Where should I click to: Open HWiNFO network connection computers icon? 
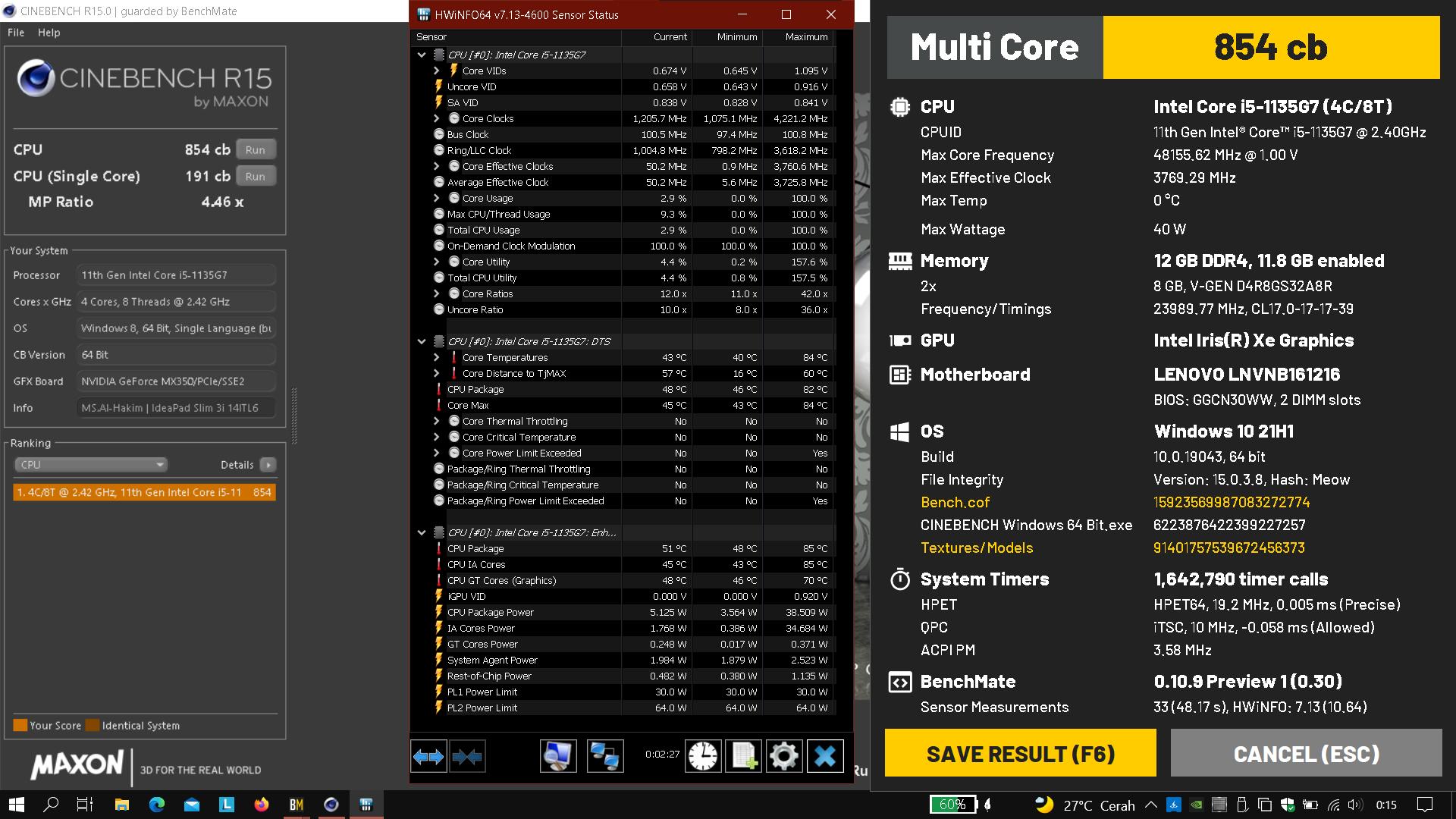pyautogui.click(x=604, y=756)
